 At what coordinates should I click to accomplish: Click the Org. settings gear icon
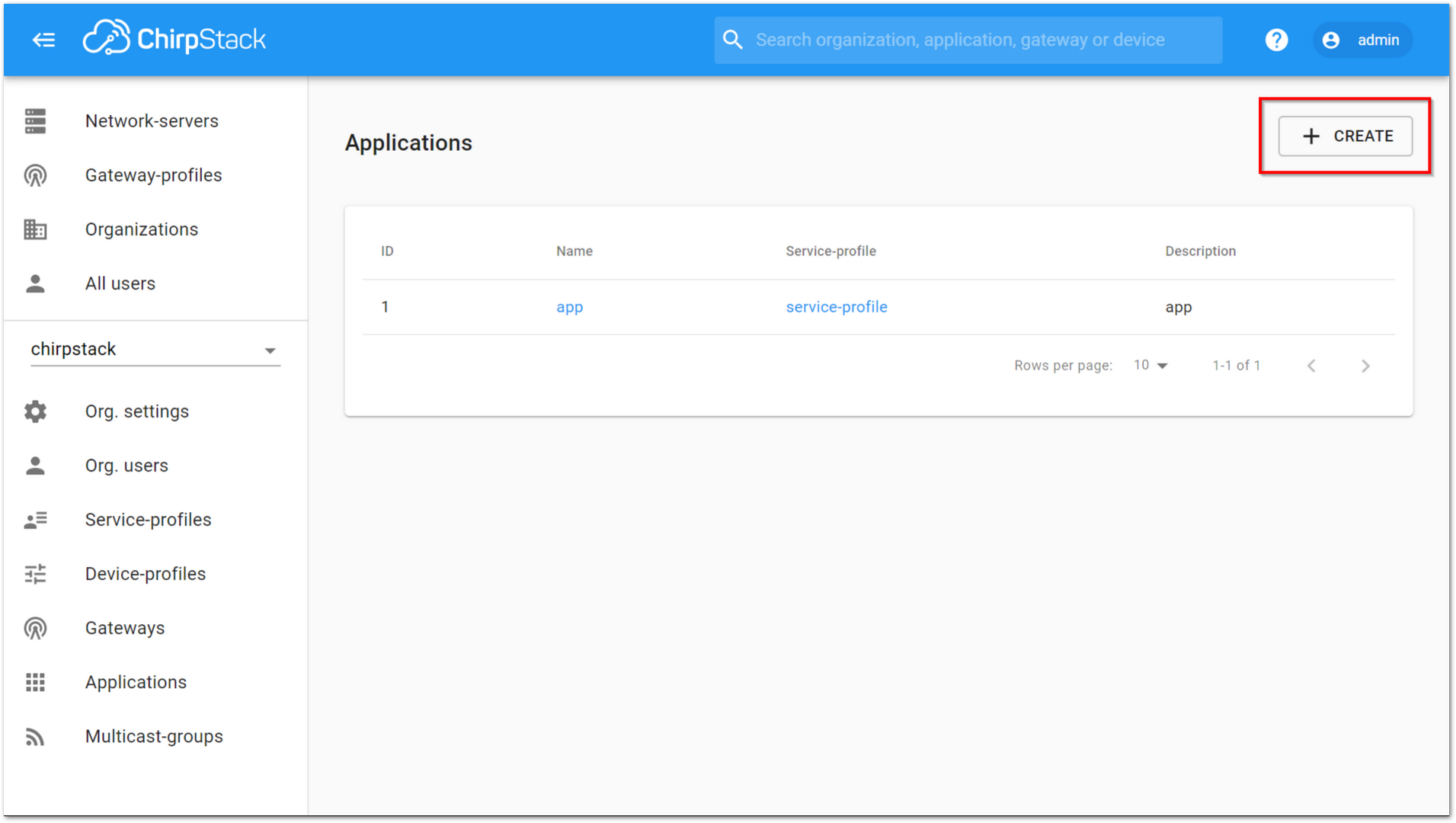35,411
